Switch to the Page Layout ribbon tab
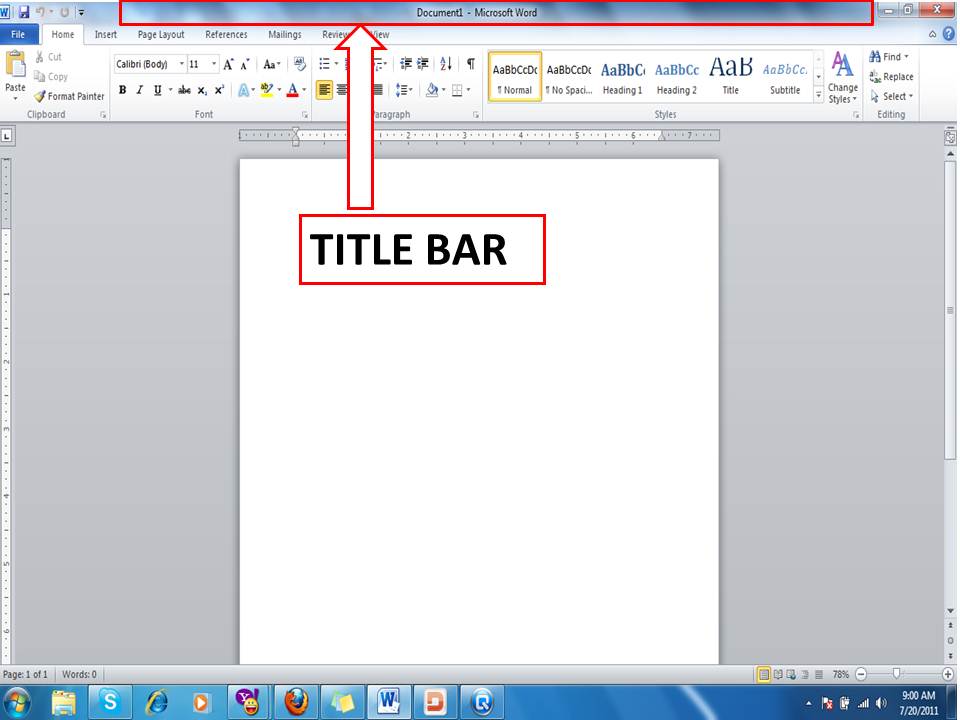This screenshot has height=720, width=960. [x=160, y=34]
